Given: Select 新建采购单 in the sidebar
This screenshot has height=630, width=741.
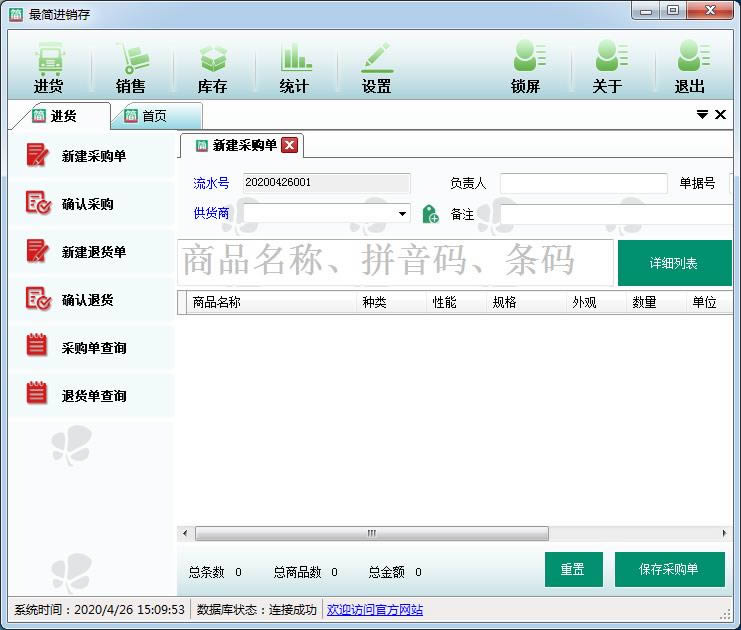Looking at the screenshot, I should pyautogui.click(x=93, y=155).
